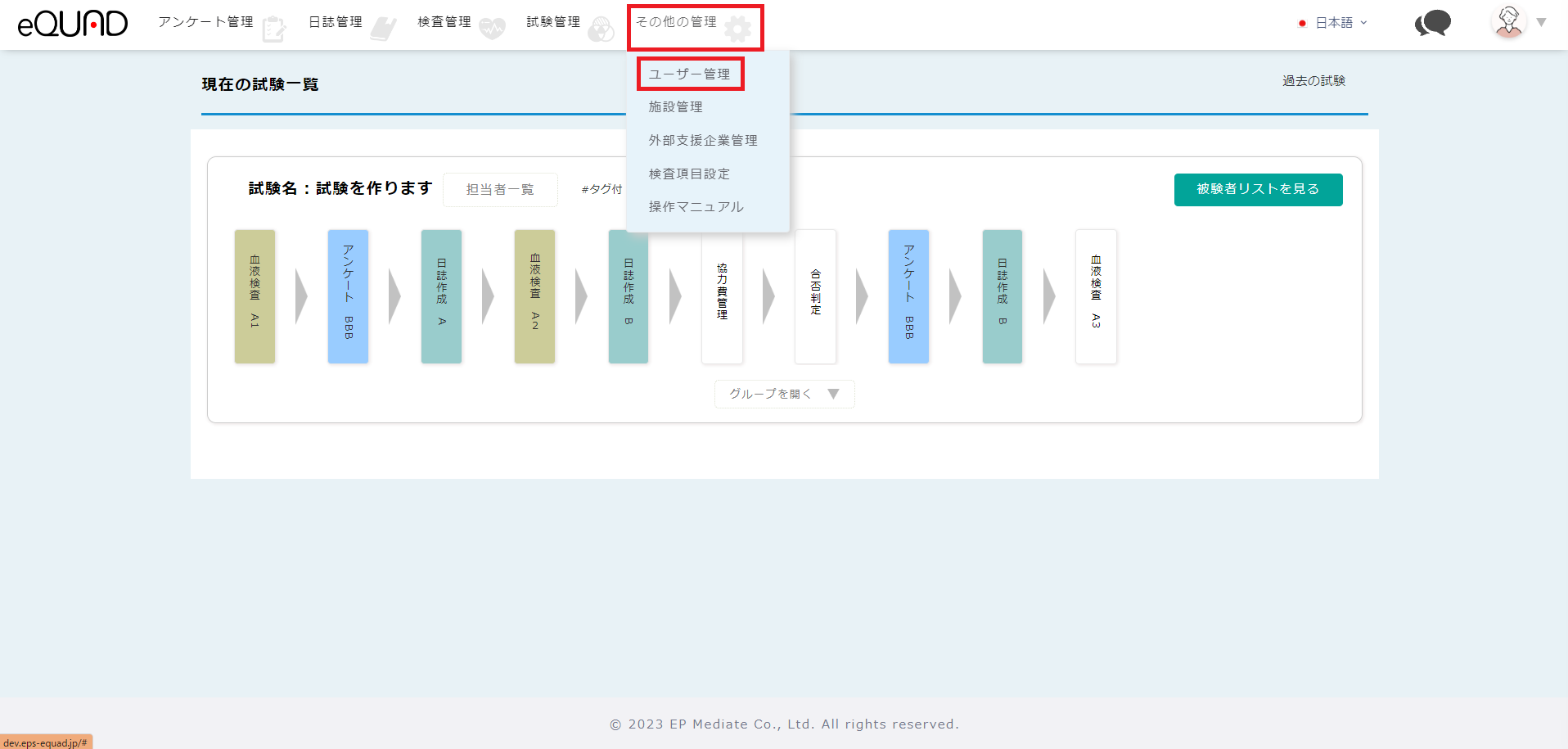This screenshot has height=749, width=1568.
Task: Click the diary notebook icon
Action: (383, 29)
